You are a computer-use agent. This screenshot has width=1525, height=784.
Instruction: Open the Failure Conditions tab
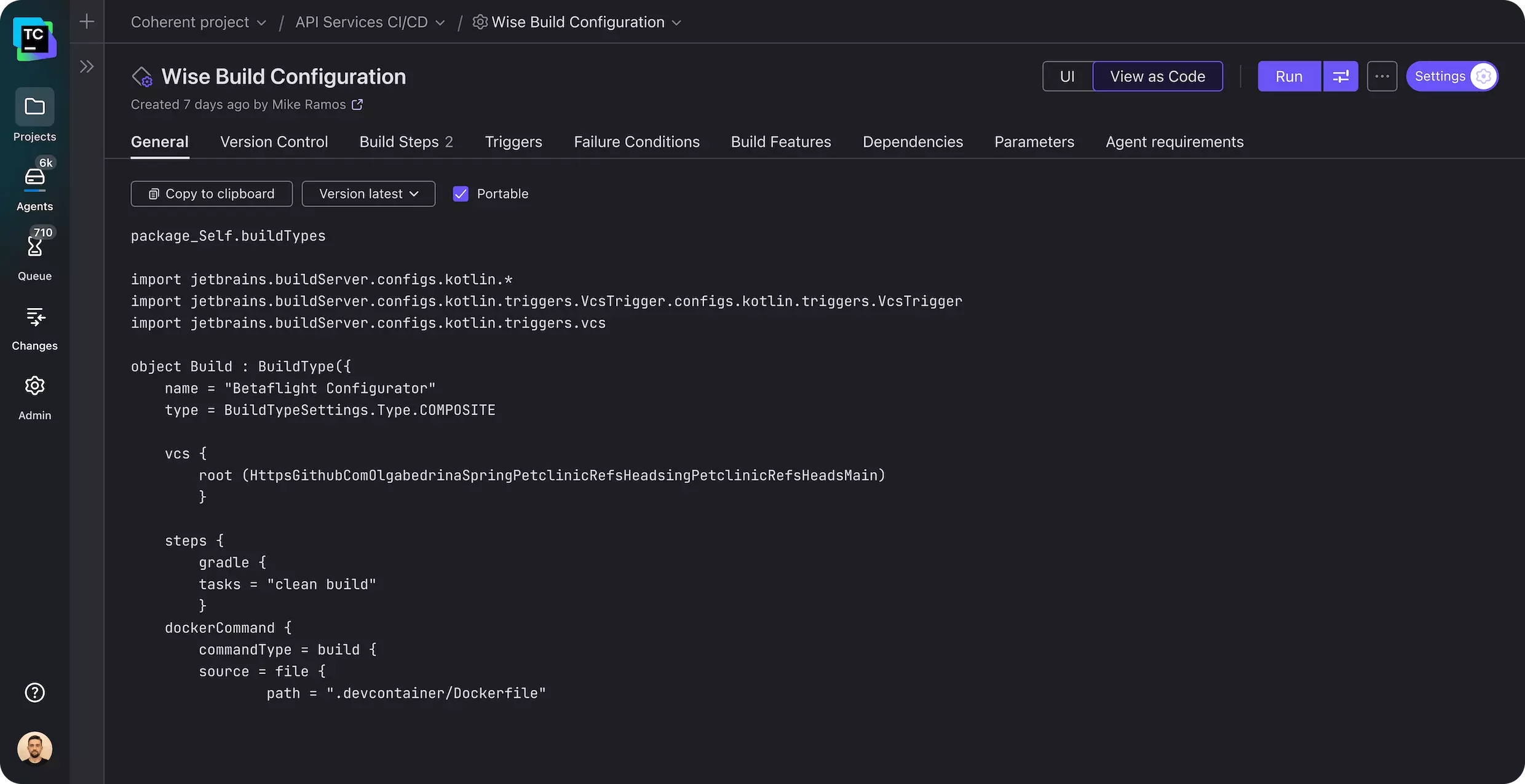(x=636, y=142)
